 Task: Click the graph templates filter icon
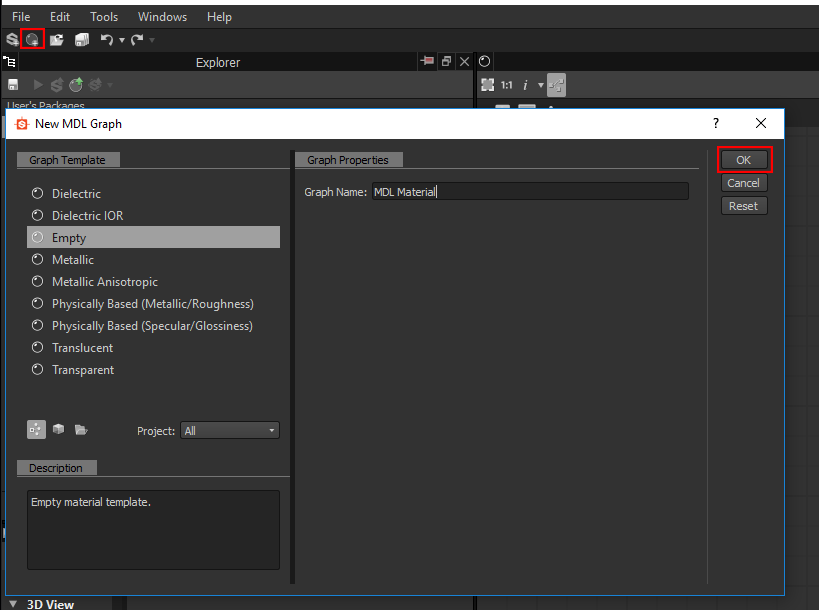pos(36,429)
